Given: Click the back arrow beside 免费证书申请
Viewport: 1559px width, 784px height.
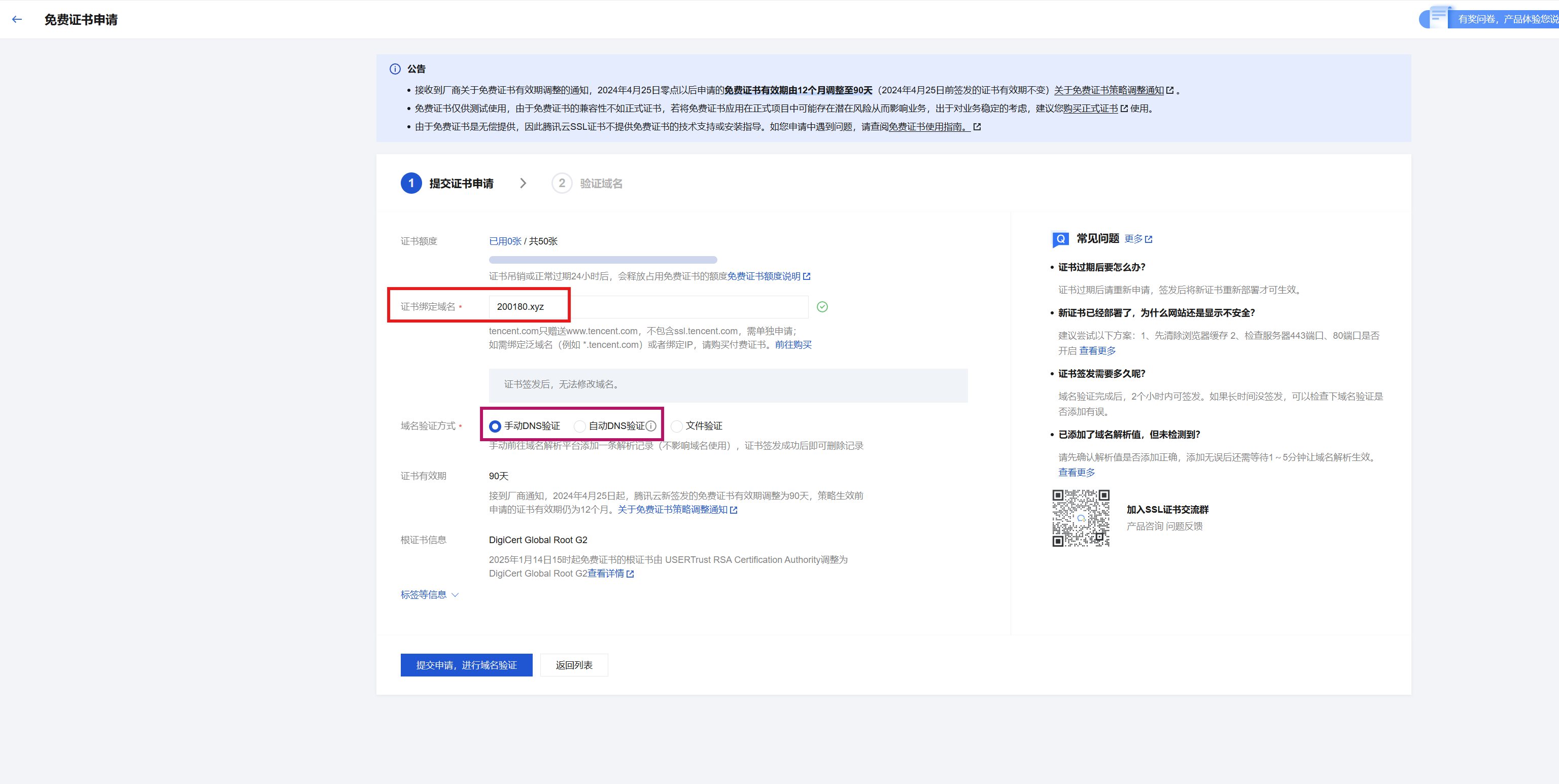Looking at the screenshot, I should point(16,19).
